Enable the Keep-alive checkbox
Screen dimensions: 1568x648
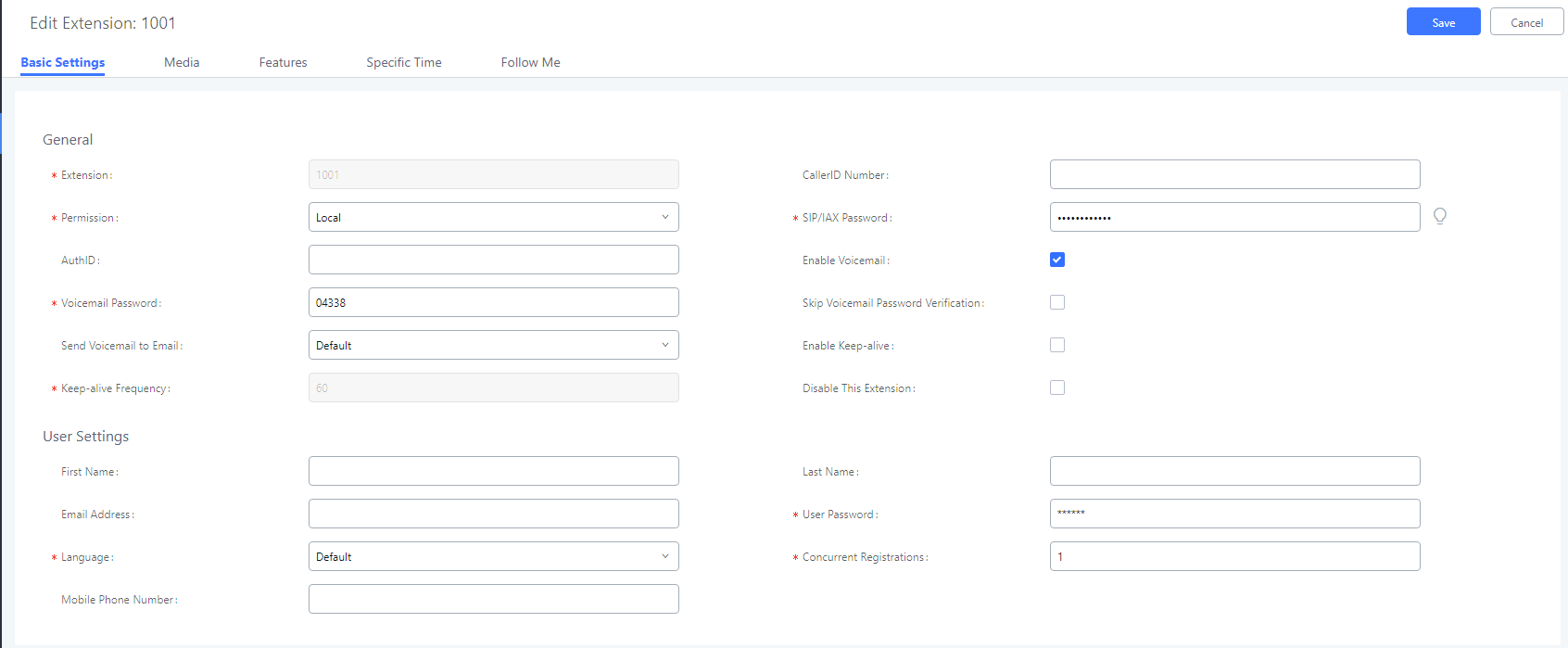tap(1057, 345)
